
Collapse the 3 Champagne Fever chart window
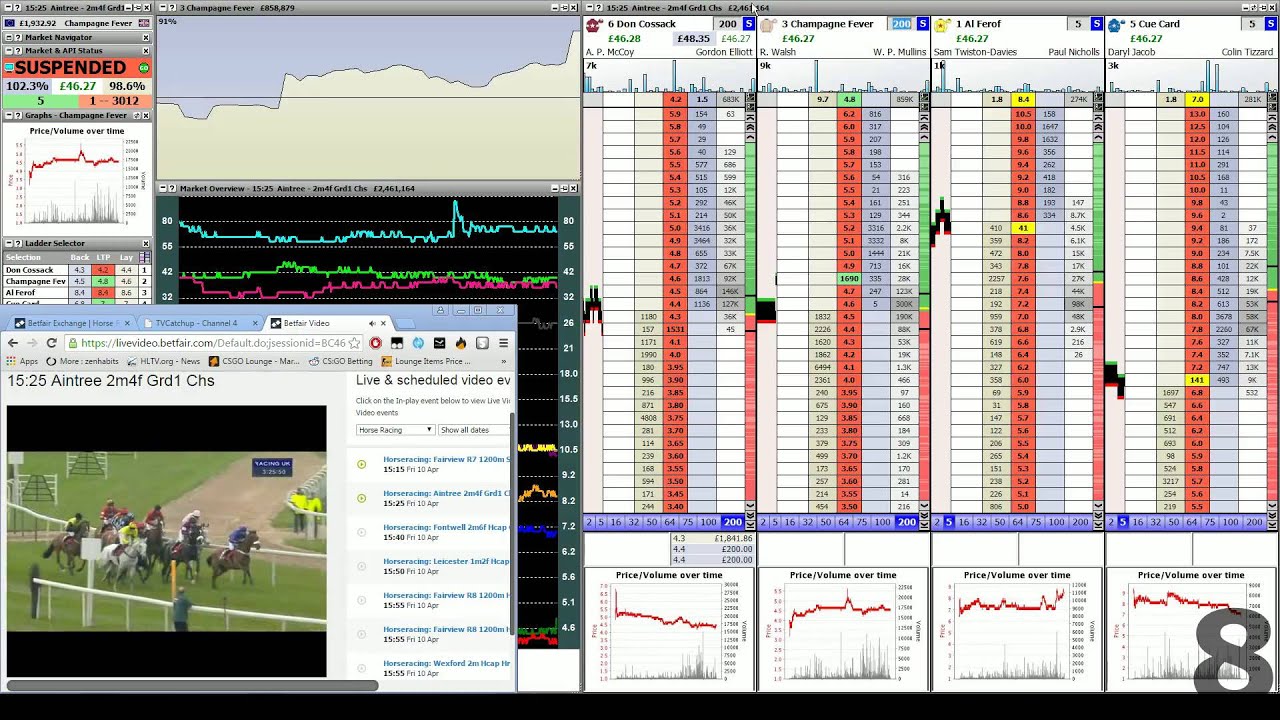(x=164, y=8)
